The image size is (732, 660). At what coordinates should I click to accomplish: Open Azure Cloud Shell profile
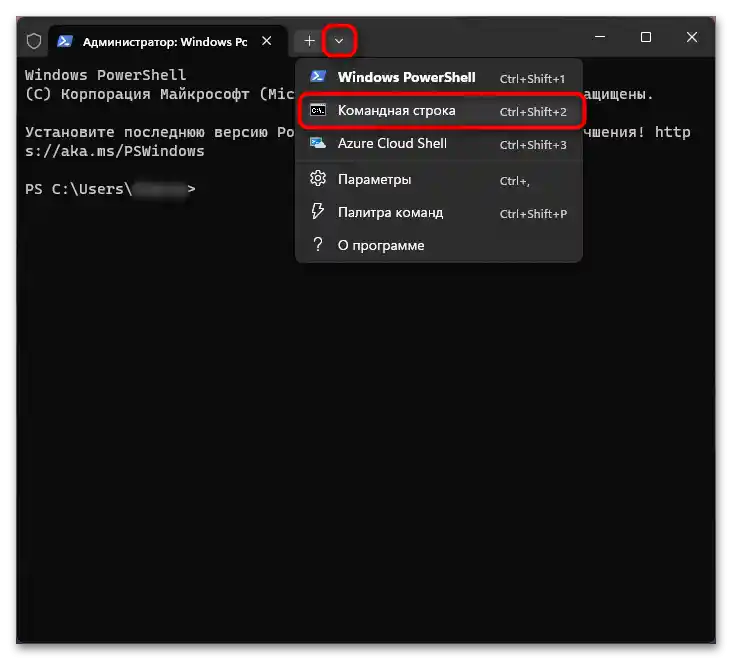point(439,144)
